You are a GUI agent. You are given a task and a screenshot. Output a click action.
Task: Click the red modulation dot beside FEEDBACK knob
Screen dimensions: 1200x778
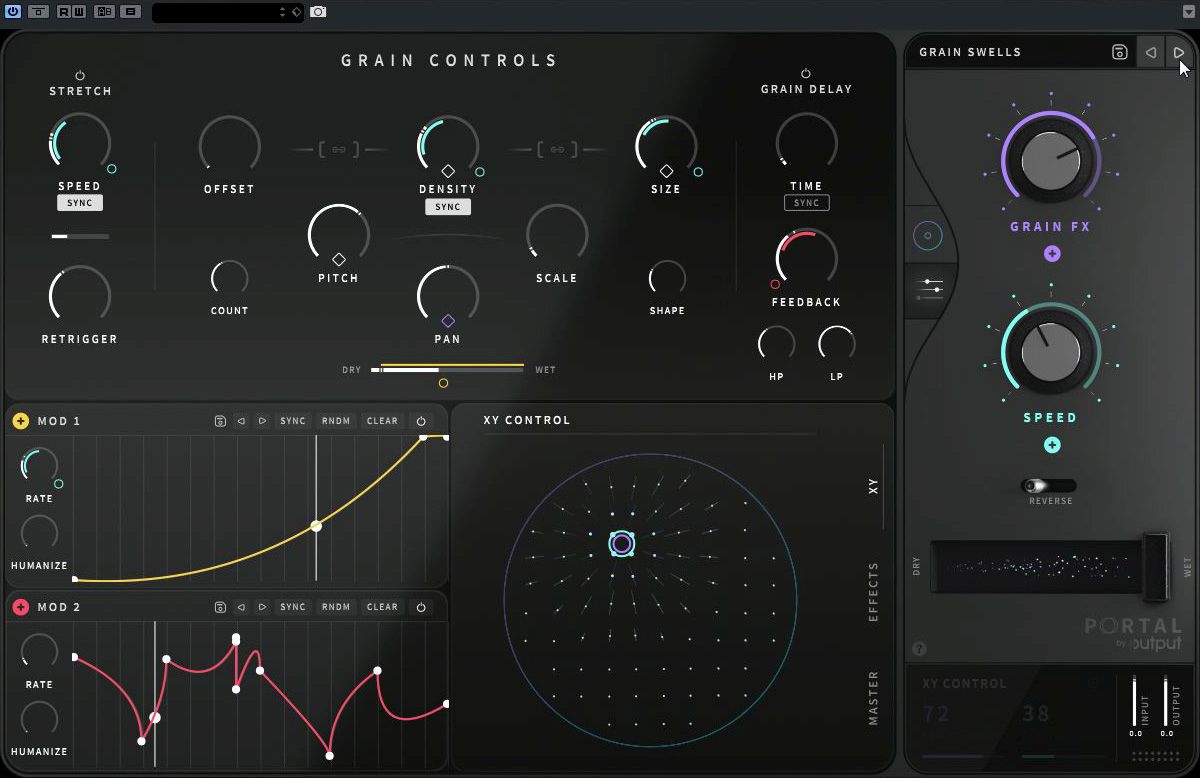(x=775, y=284)
